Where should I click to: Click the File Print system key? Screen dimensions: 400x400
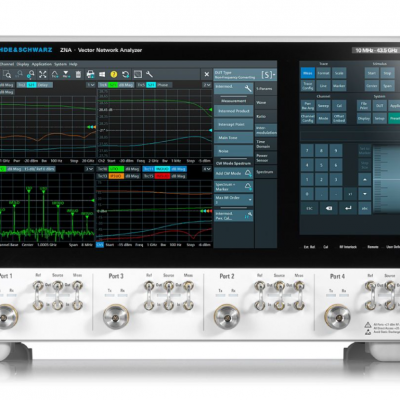(x=364, y=106)
